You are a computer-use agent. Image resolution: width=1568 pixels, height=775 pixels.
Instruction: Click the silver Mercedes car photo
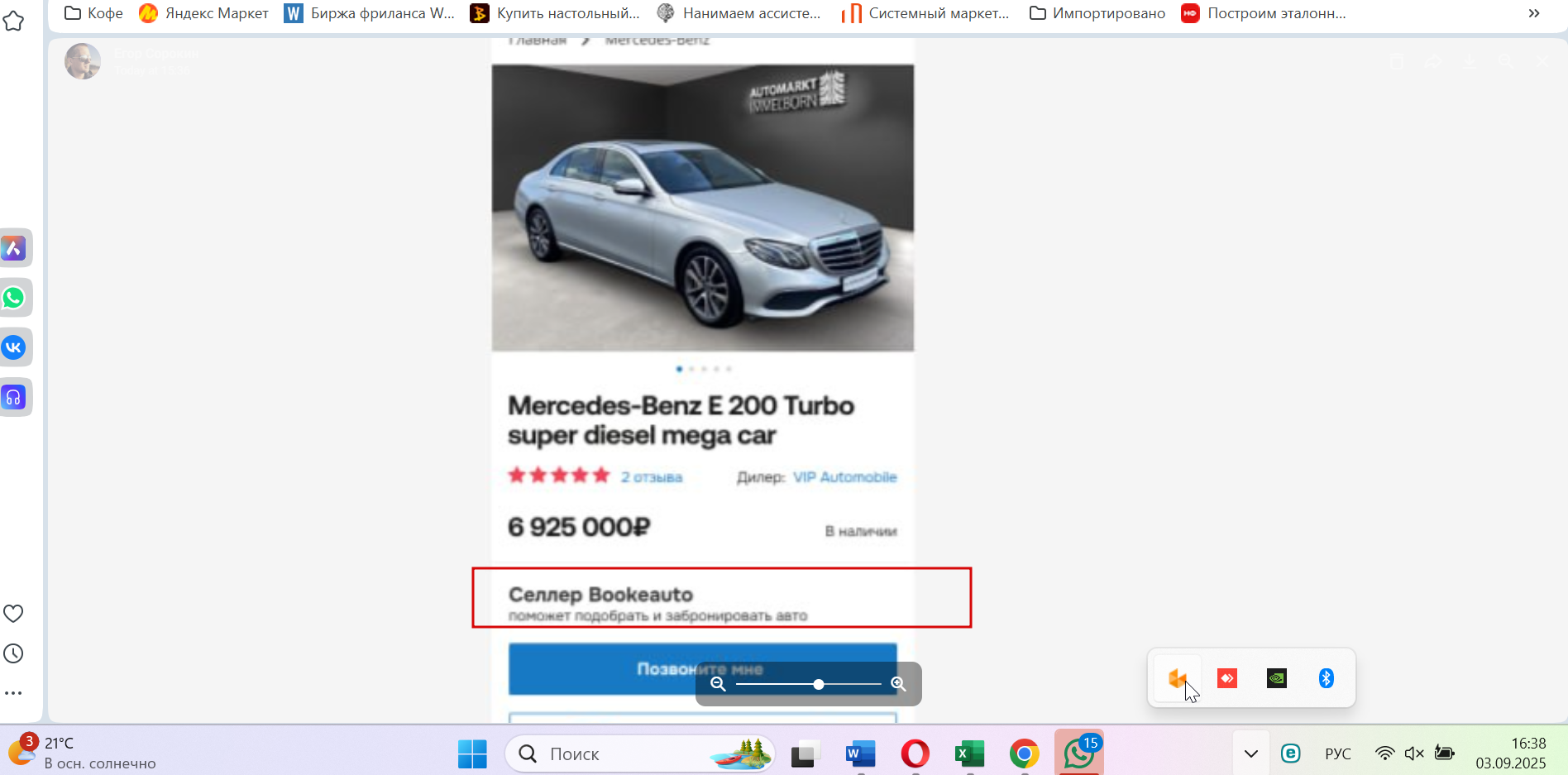703,208
